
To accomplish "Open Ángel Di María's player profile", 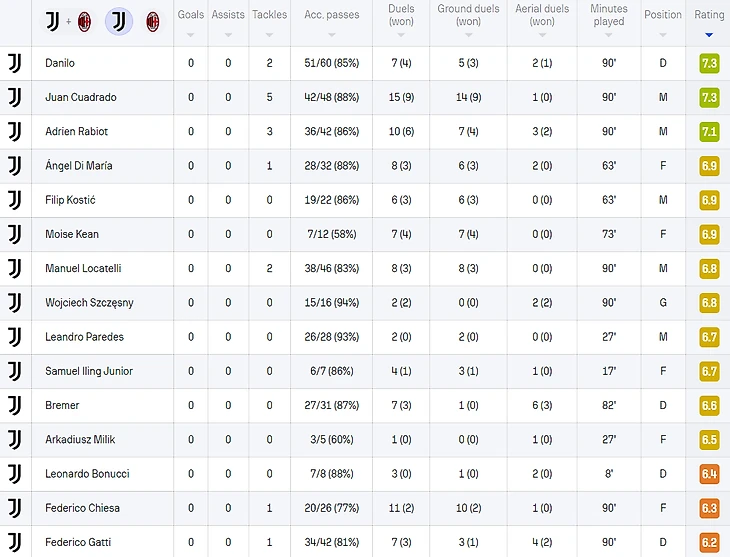I will [x=79, y=166].
